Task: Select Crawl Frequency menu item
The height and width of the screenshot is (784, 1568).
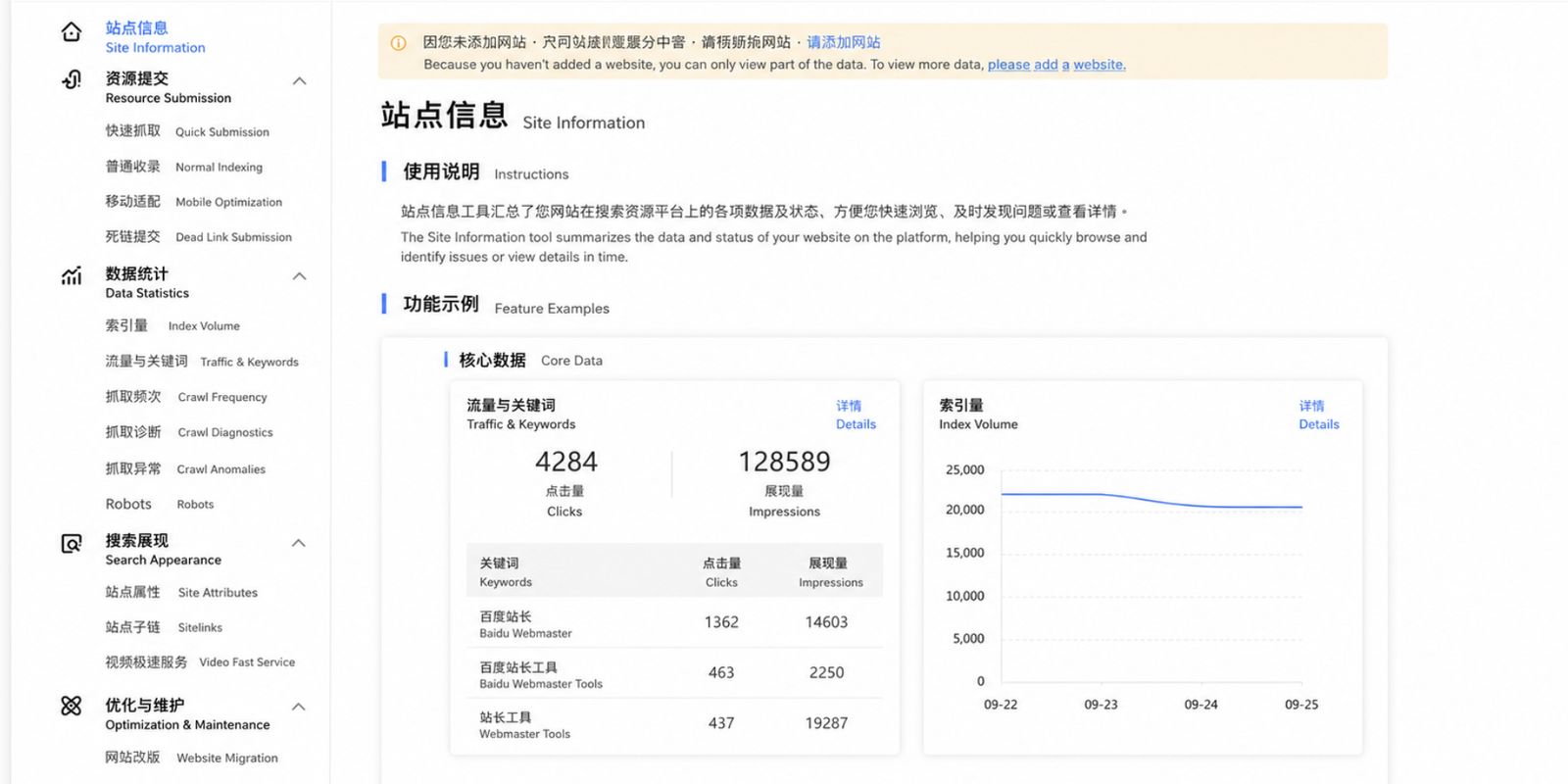Action: [186, 397]
